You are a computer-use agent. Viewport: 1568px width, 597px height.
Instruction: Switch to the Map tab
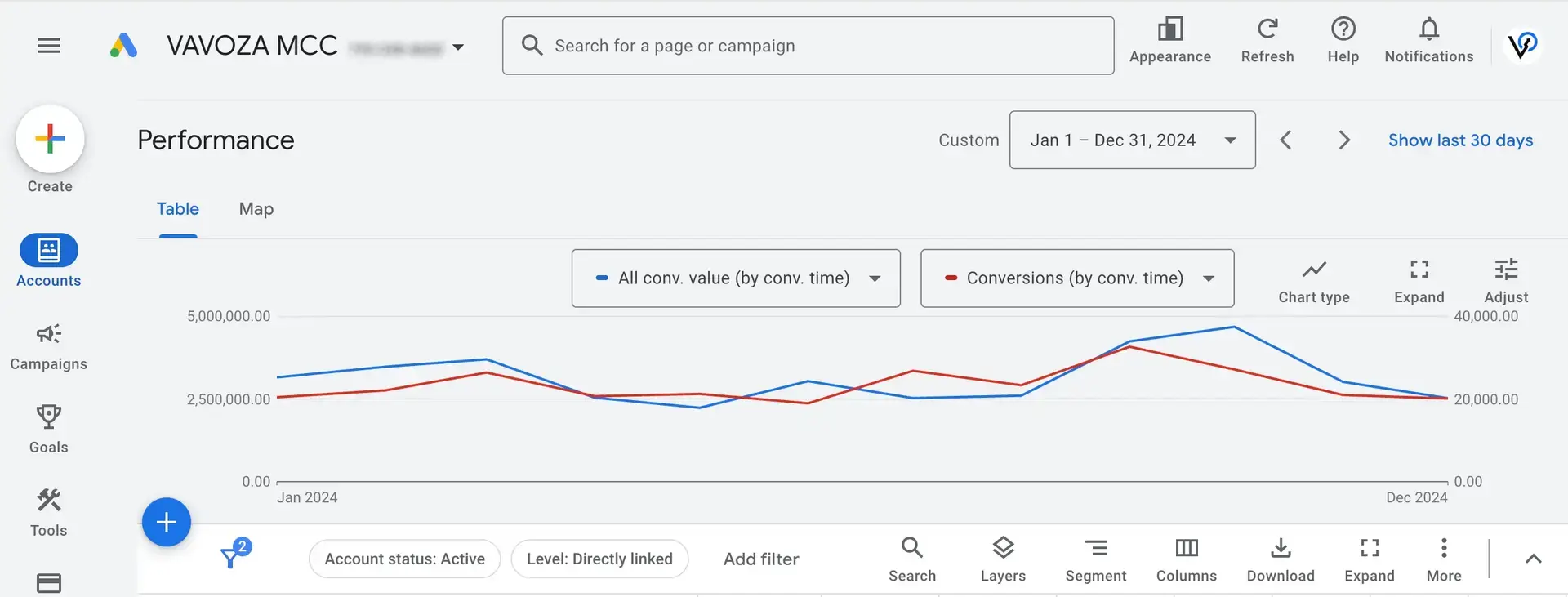click(256, 209)
